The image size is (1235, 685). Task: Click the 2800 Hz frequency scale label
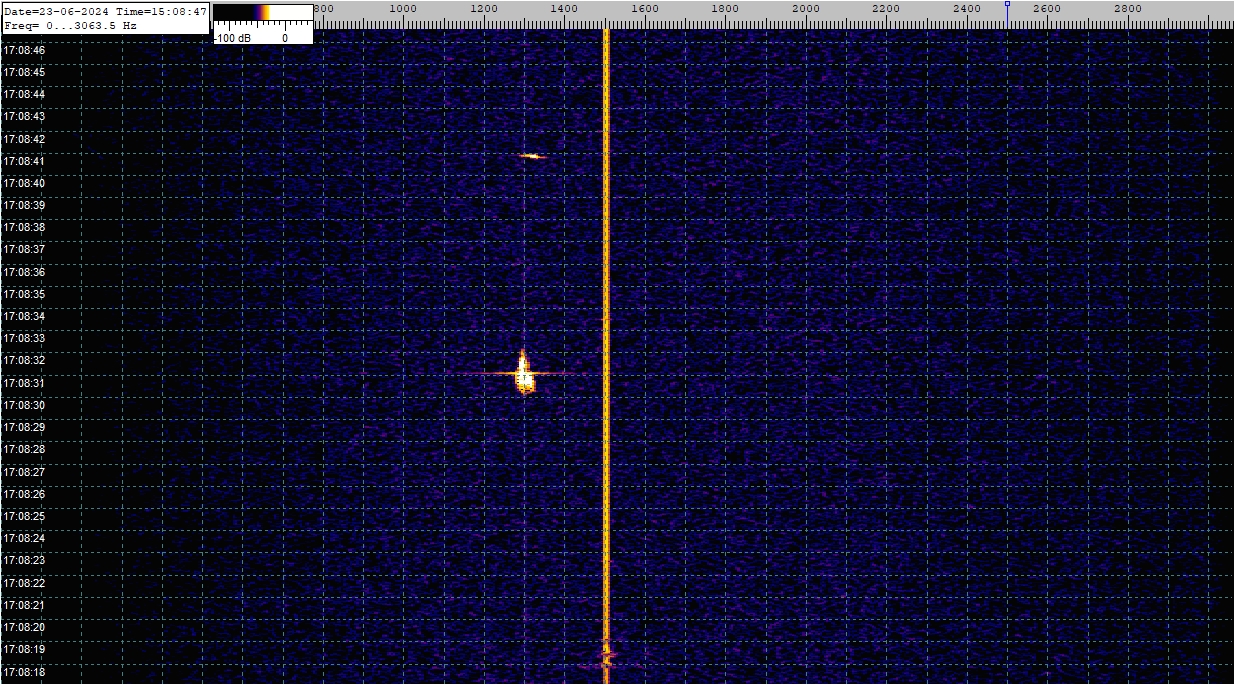click(1128, 8)
